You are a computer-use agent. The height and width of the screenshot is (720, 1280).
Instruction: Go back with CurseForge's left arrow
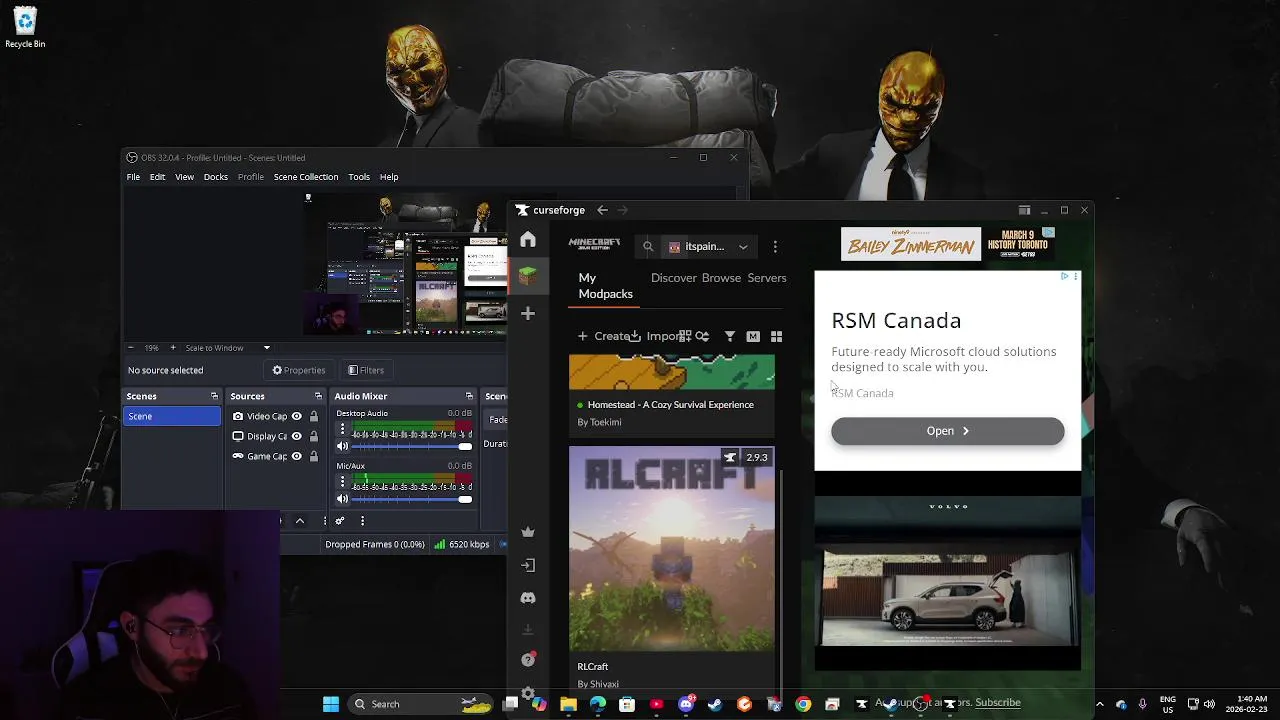(602, 210)
